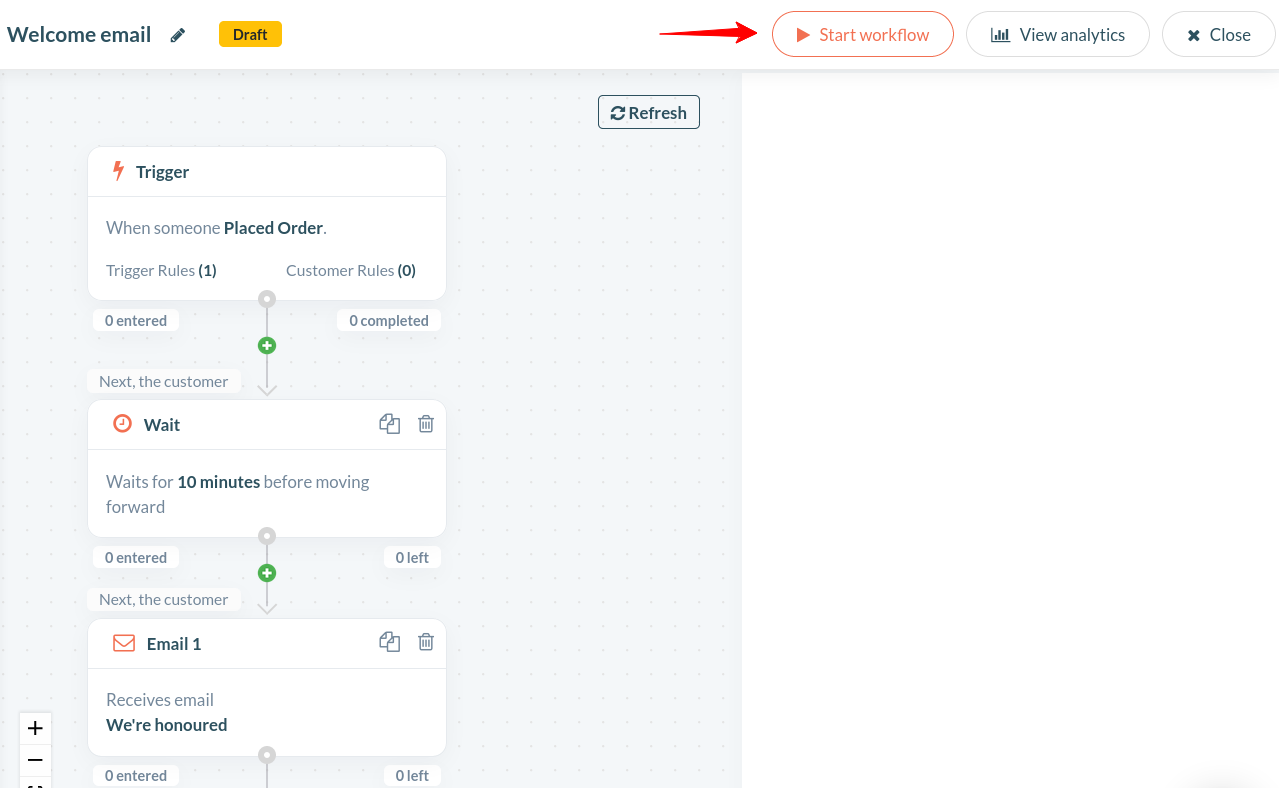
Task: Start the workflow
Action: click(862, 34)
